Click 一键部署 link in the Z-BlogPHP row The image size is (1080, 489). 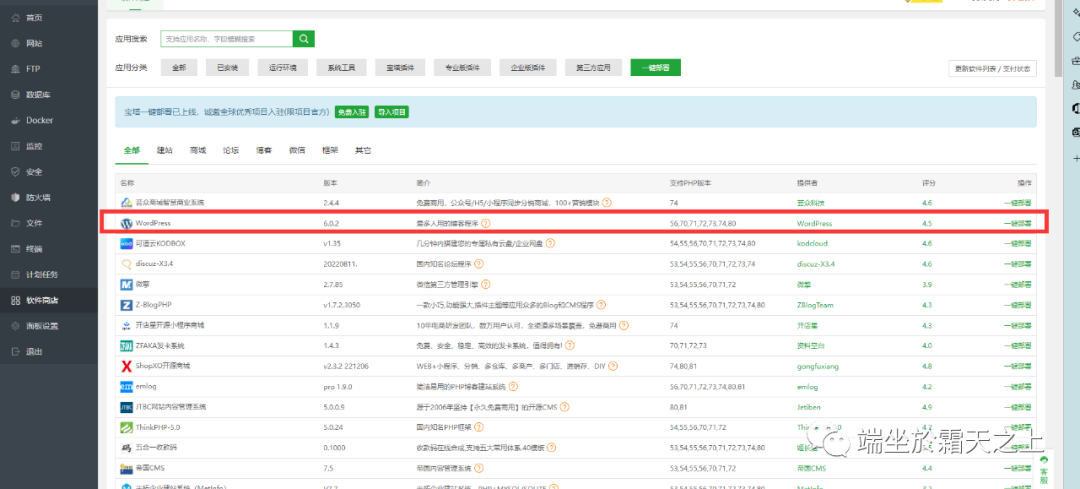1017,304
